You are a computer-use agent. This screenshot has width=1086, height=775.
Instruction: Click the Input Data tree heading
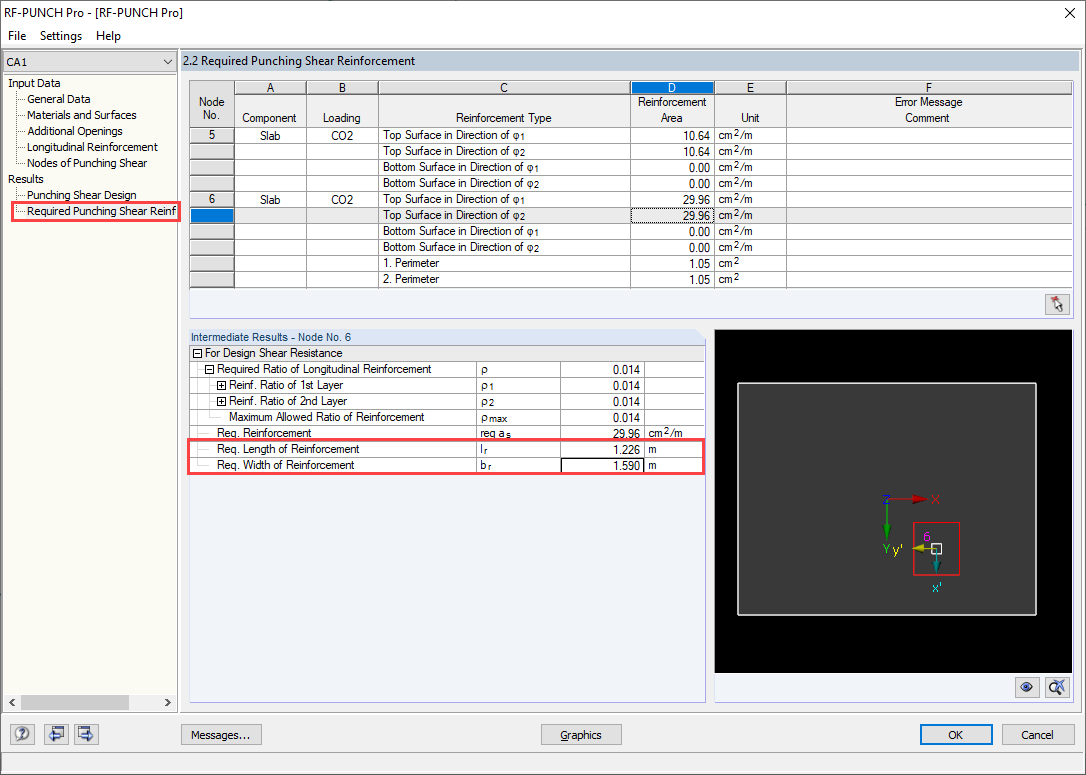34,83
